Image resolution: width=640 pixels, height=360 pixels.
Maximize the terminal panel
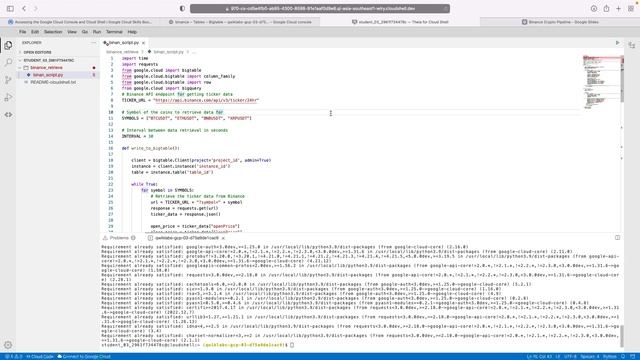point(617,238)
